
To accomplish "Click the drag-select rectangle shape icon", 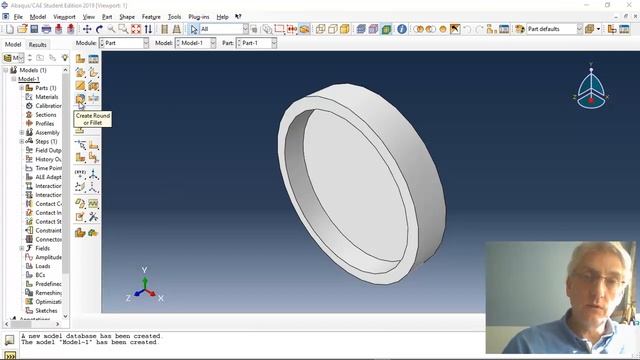I will (279, 29).
